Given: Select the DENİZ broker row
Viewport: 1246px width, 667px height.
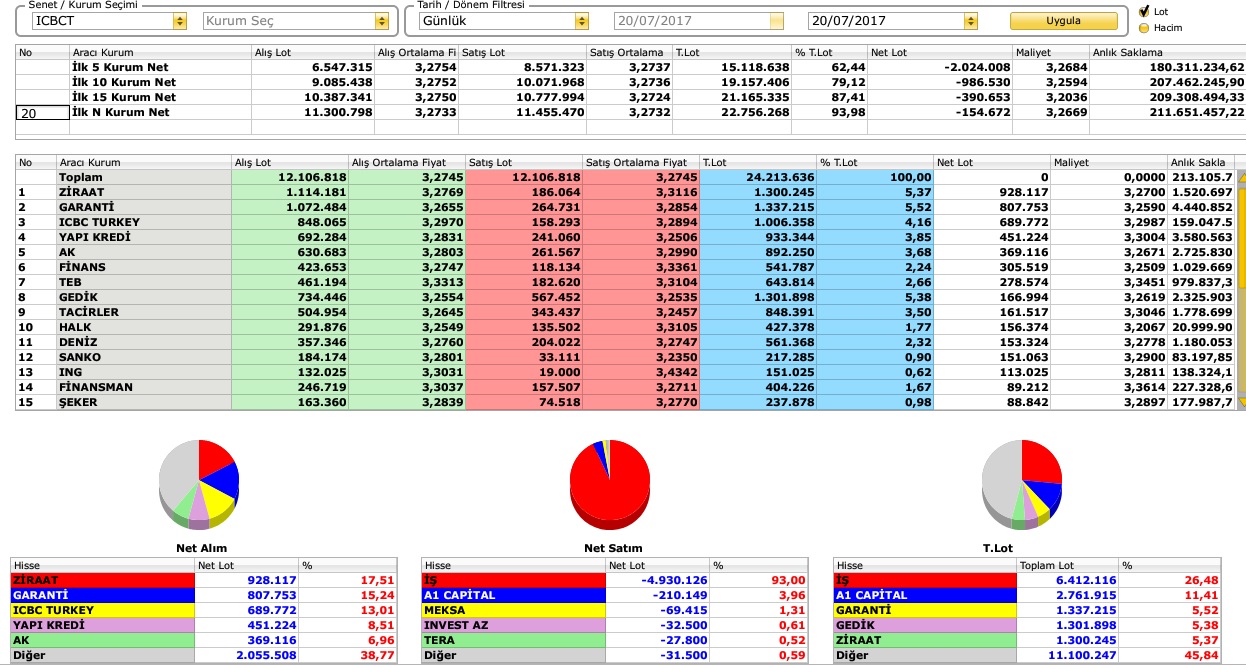Looking at the screenshot, I should pos(625,342).
